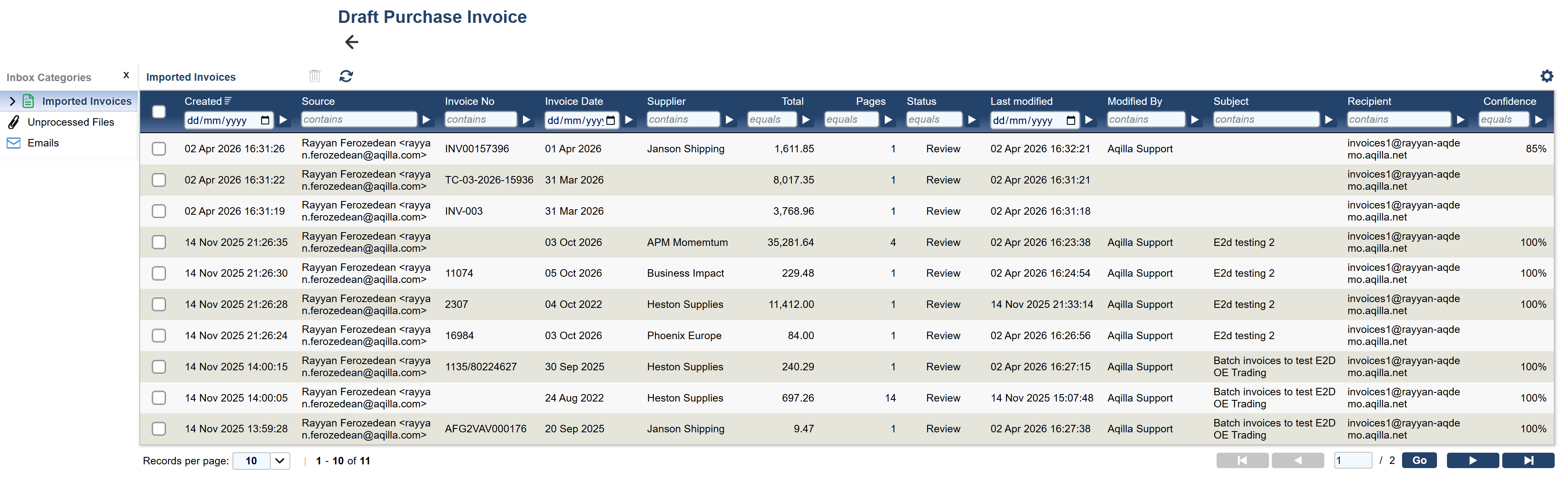Image resolution: width=1568 pixels, height=481 pixels.
Task: Sort by the Status column header
Action: tap(921, 101)
